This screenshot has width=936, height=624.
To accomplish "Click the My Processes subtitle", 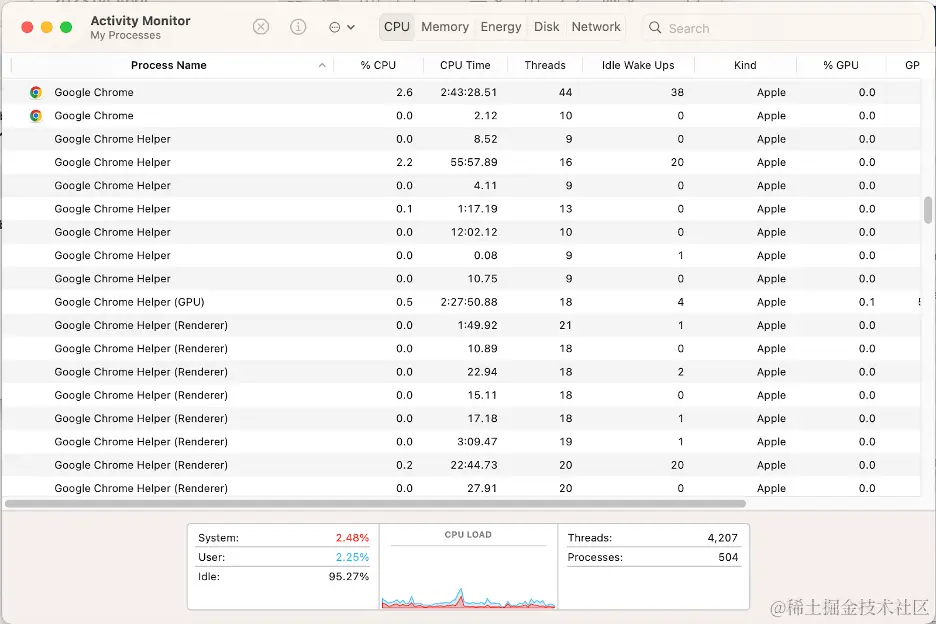I will tap(125, 36).
